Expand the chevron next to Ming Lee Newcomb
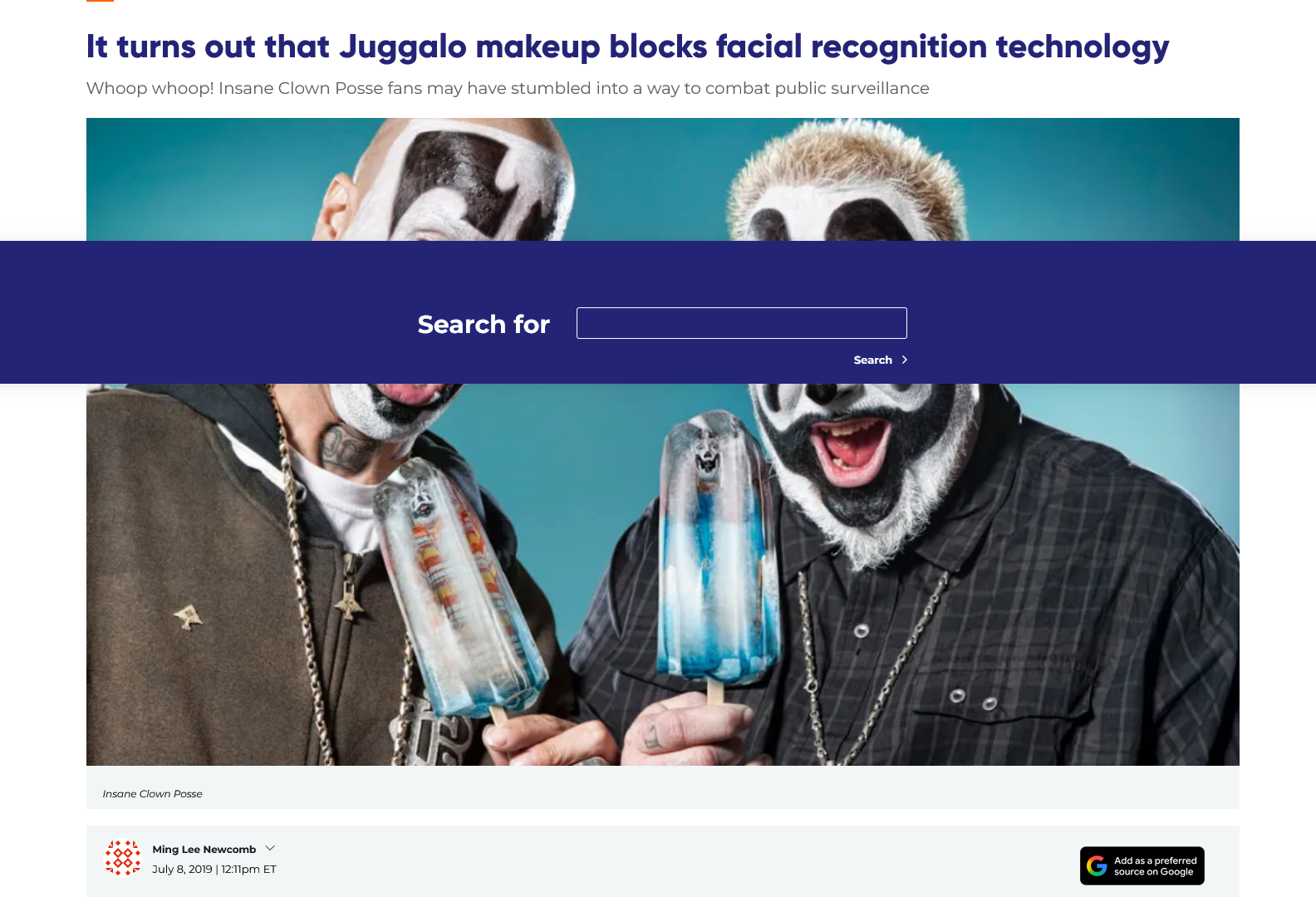This screenshot has width=1316, height=897. tap(270, 848)
